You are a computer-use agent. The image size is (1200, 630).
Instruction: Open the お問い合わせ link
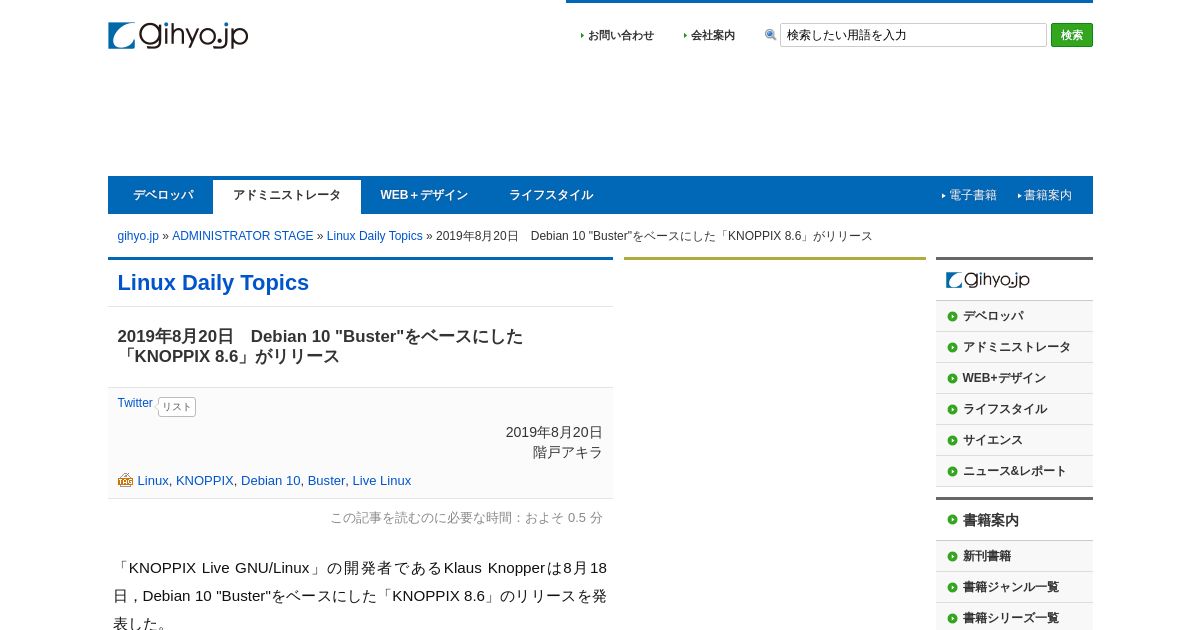[x=620, y=35]
